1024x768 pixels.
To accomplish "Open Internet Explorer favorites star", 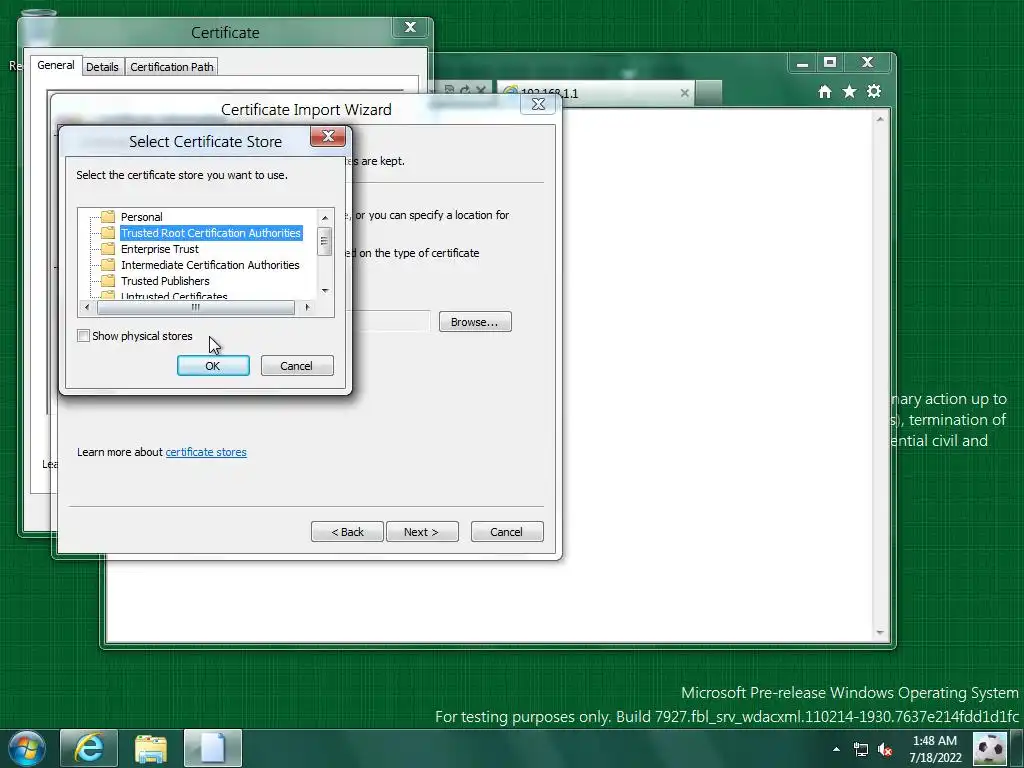I will (849, 91).
